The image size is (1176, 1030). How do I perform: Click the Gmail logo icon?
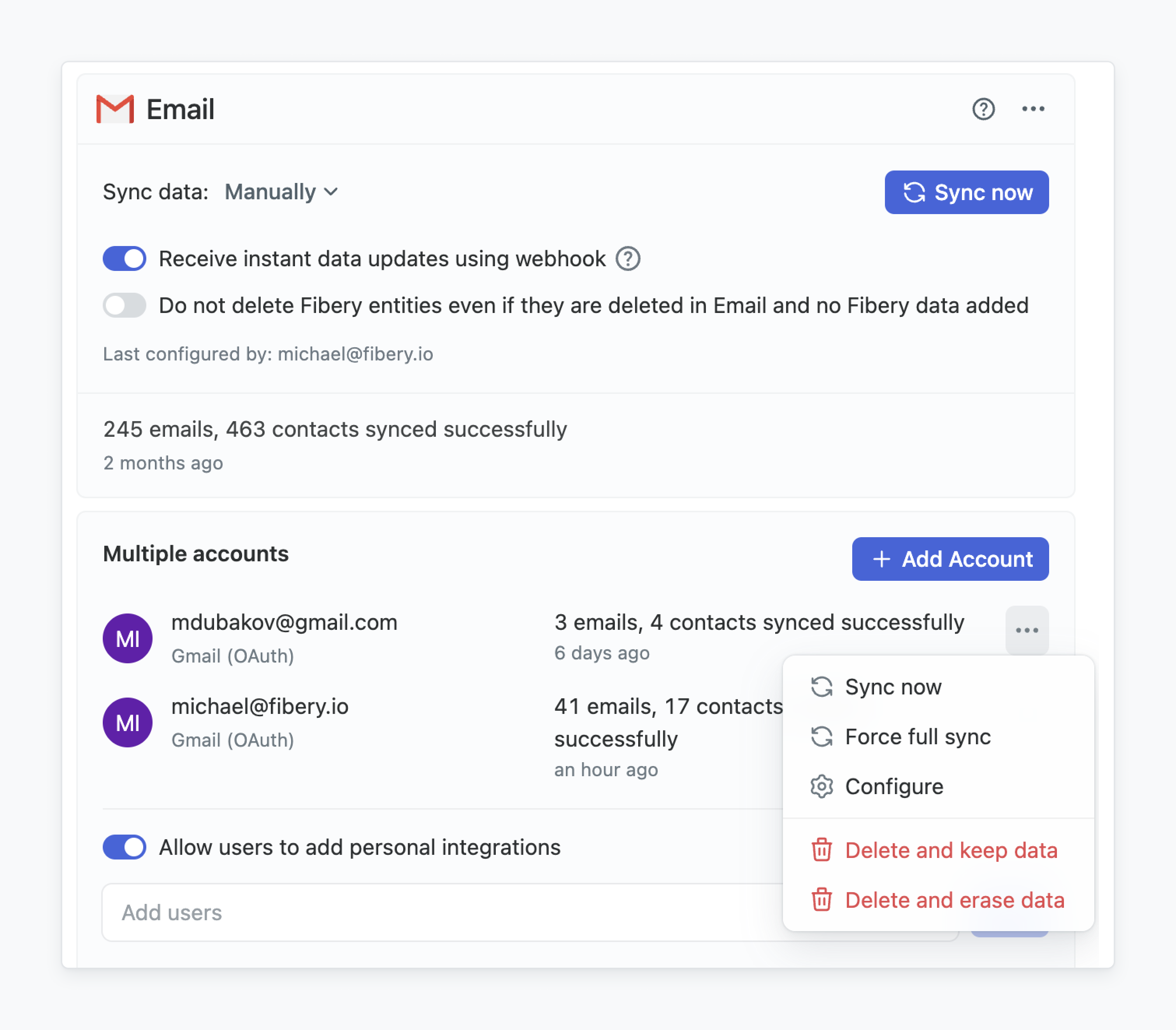coord(115,109)
